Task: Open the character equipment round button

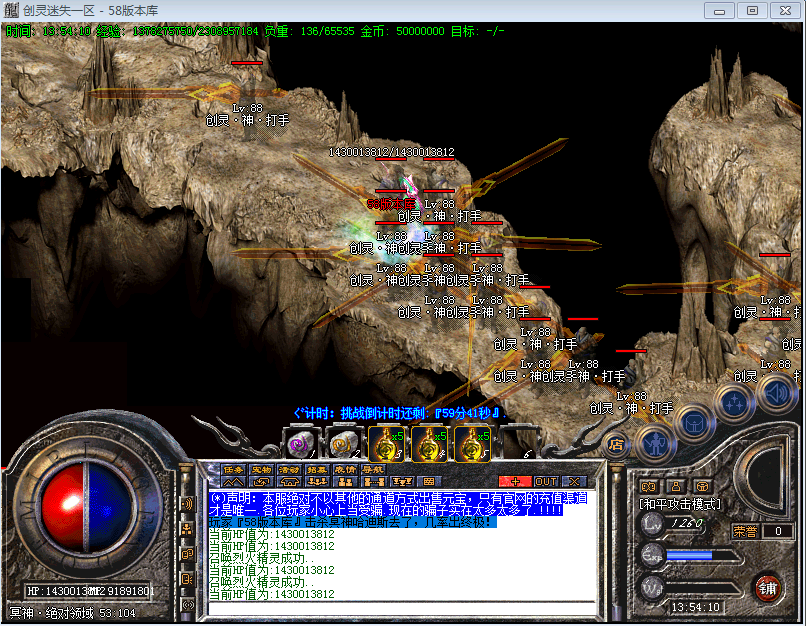Action: click(655, 444)
